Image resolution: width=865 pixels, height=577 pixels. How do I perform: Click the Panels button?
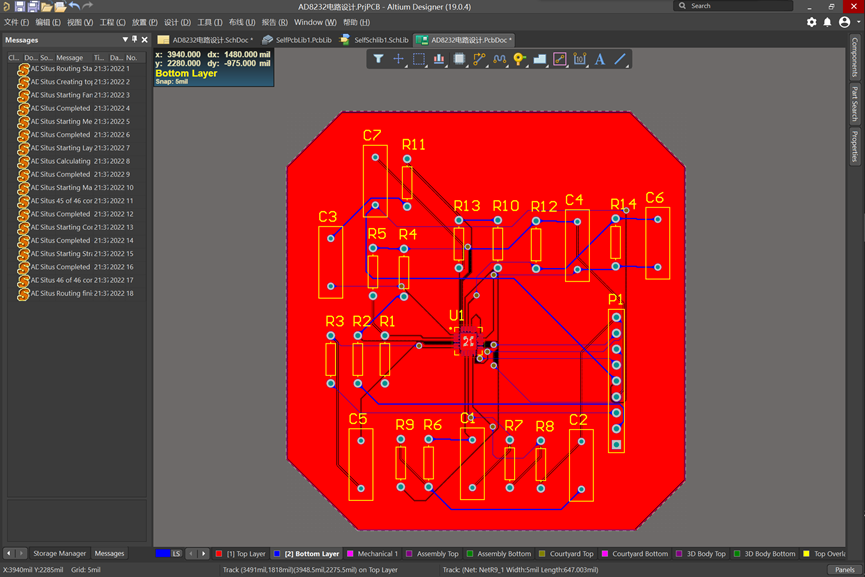tap(845, 569)
